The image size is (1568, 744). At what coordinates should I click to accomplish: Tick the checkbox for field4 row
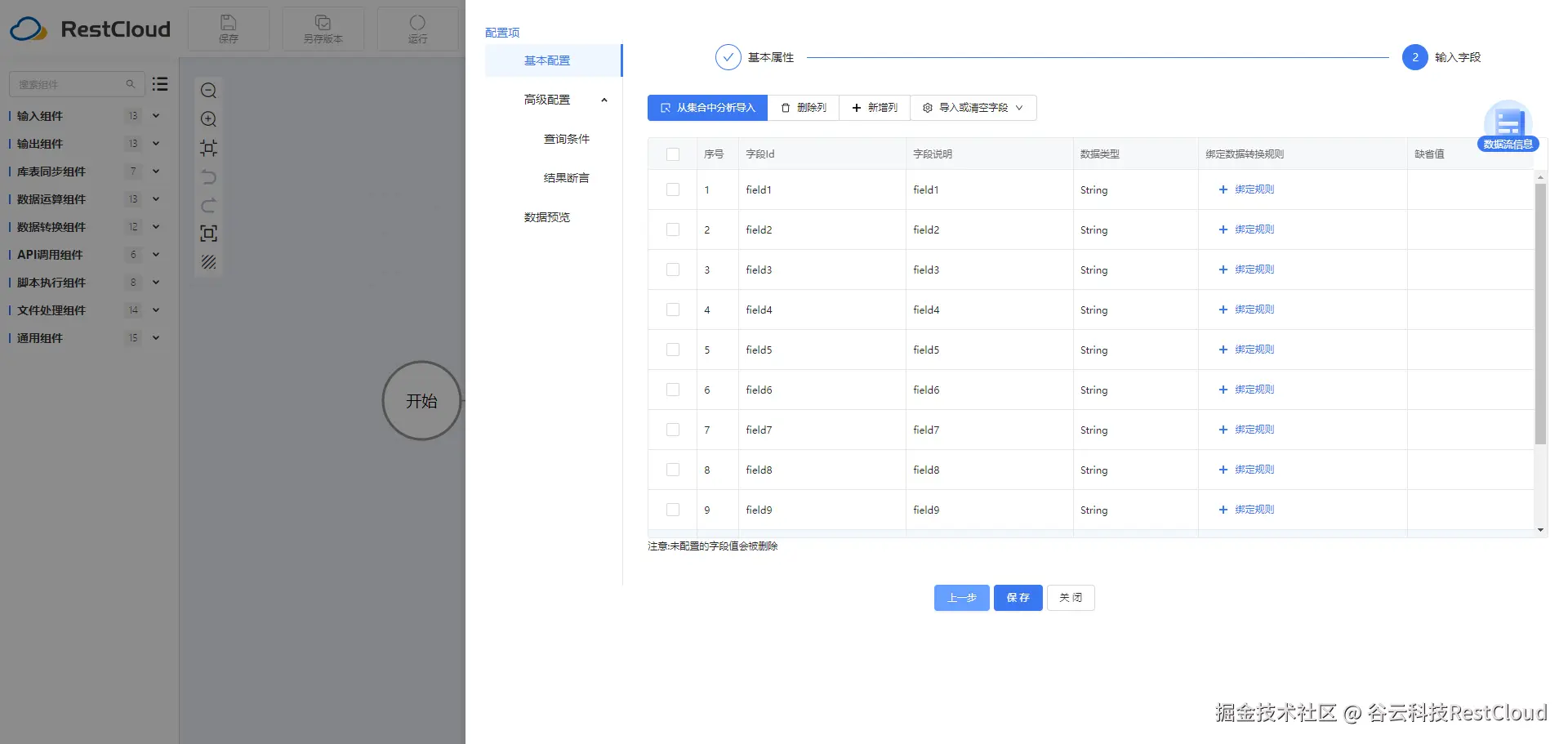[x=673, y=310]
